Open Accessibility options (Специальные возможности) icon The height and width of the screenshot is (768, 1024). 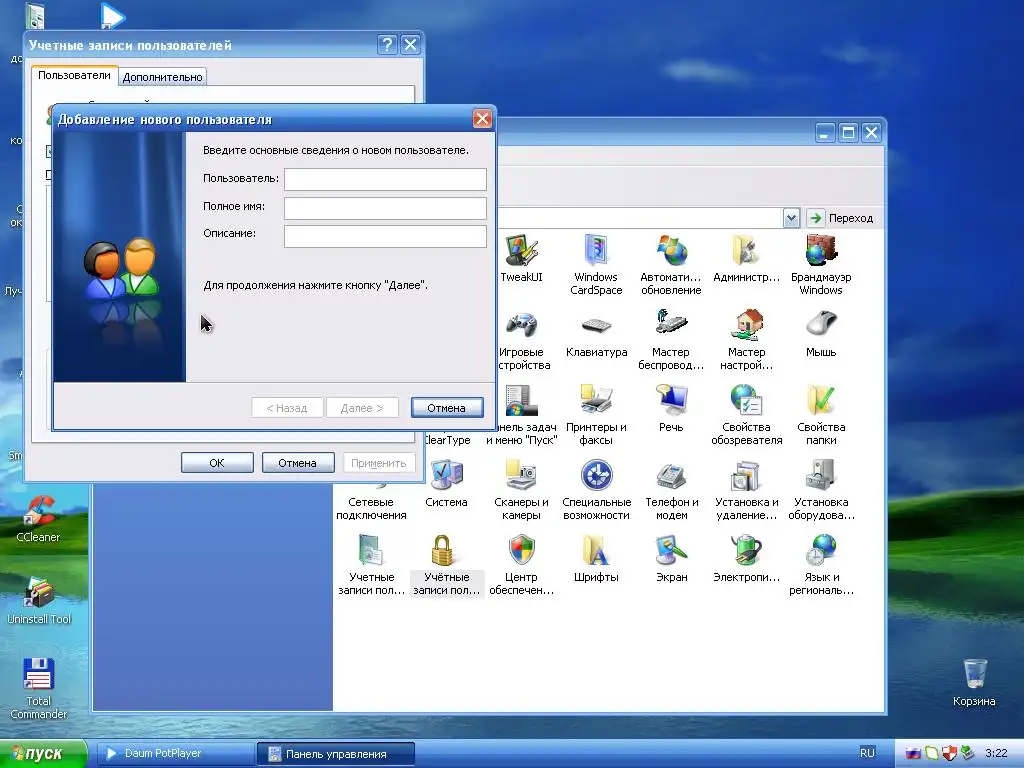[x=596, y=475]
